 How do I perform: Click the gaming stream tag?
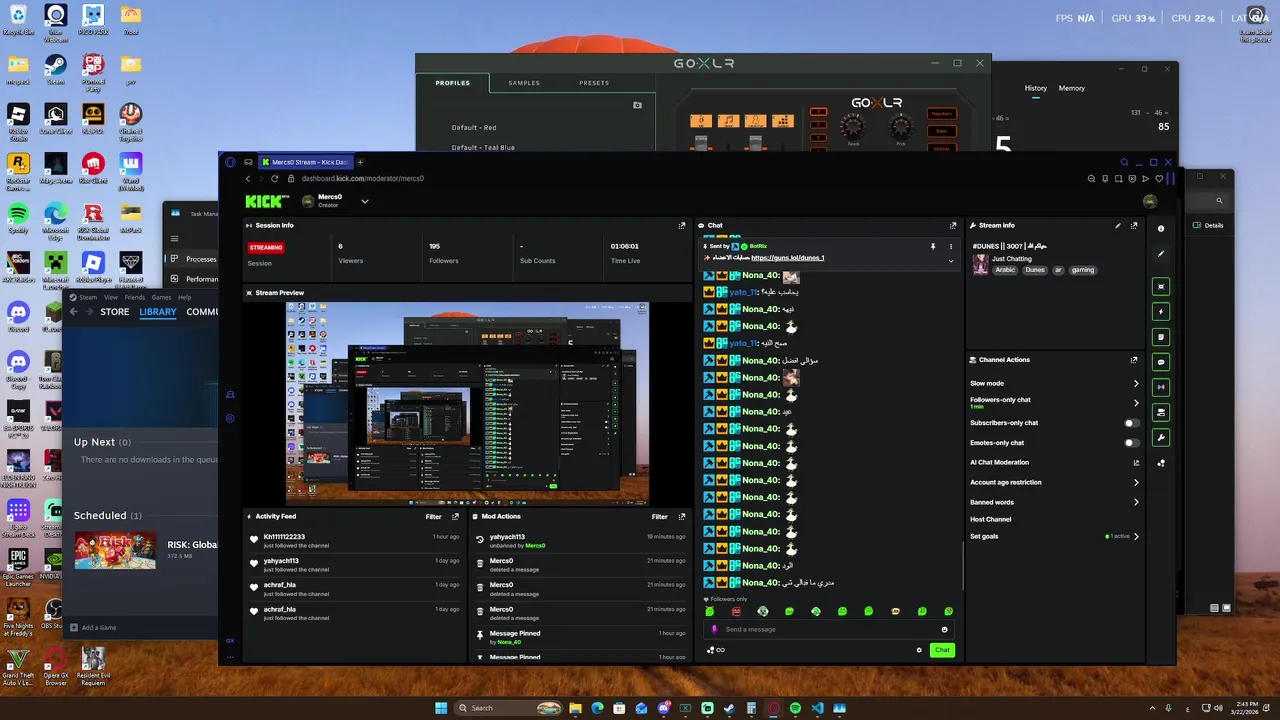coord(1083,270)
